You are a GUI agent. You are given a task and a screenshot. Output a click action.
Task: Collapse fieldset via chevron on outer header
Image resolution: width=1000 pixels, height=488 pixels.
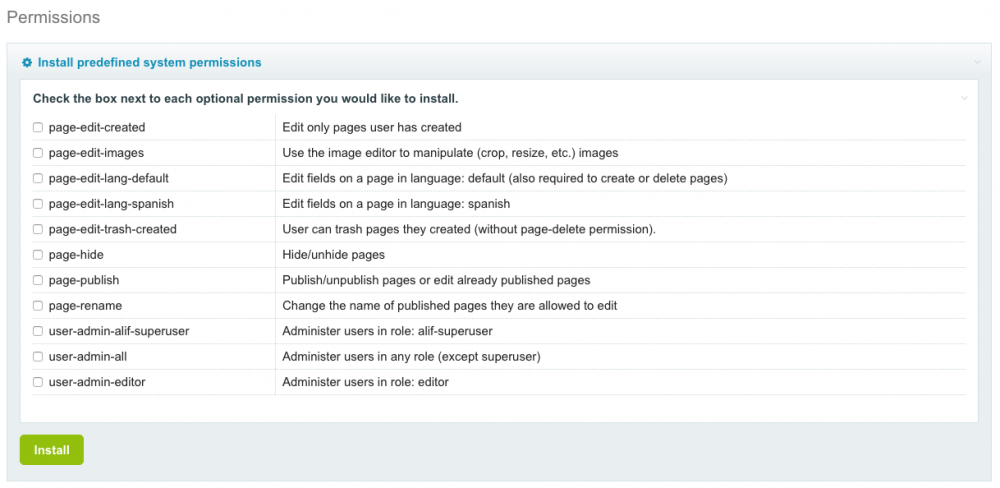click(976, 63)
